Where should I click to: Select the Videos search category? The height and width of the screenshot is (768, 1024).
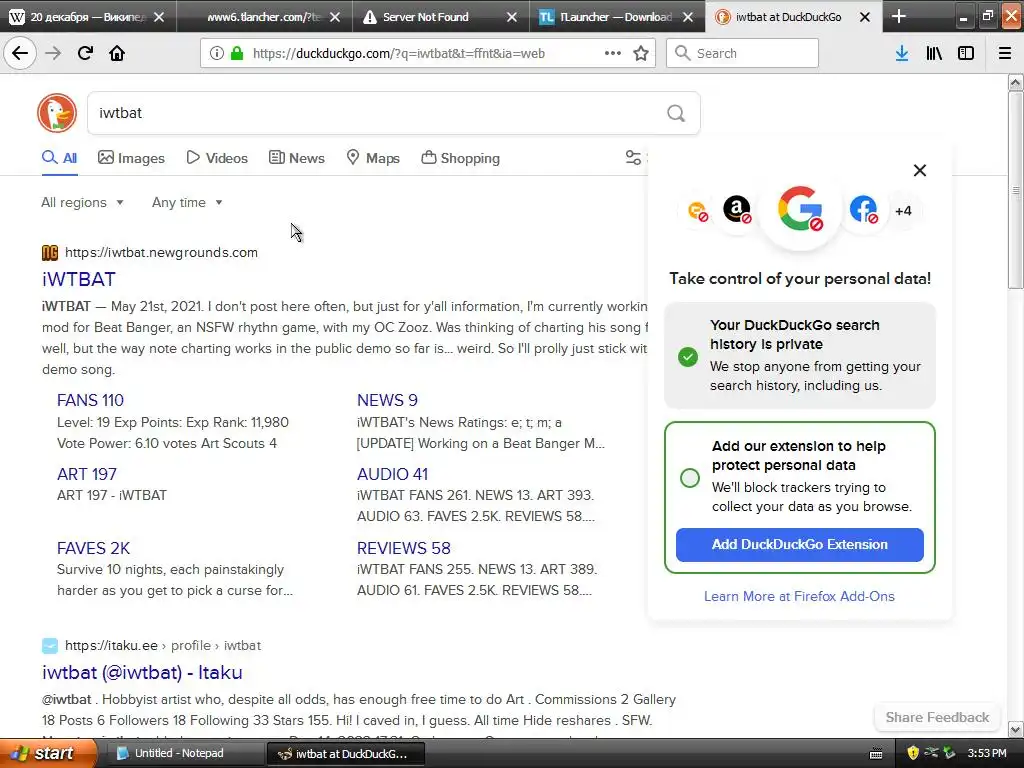click(x=217, y=158)
